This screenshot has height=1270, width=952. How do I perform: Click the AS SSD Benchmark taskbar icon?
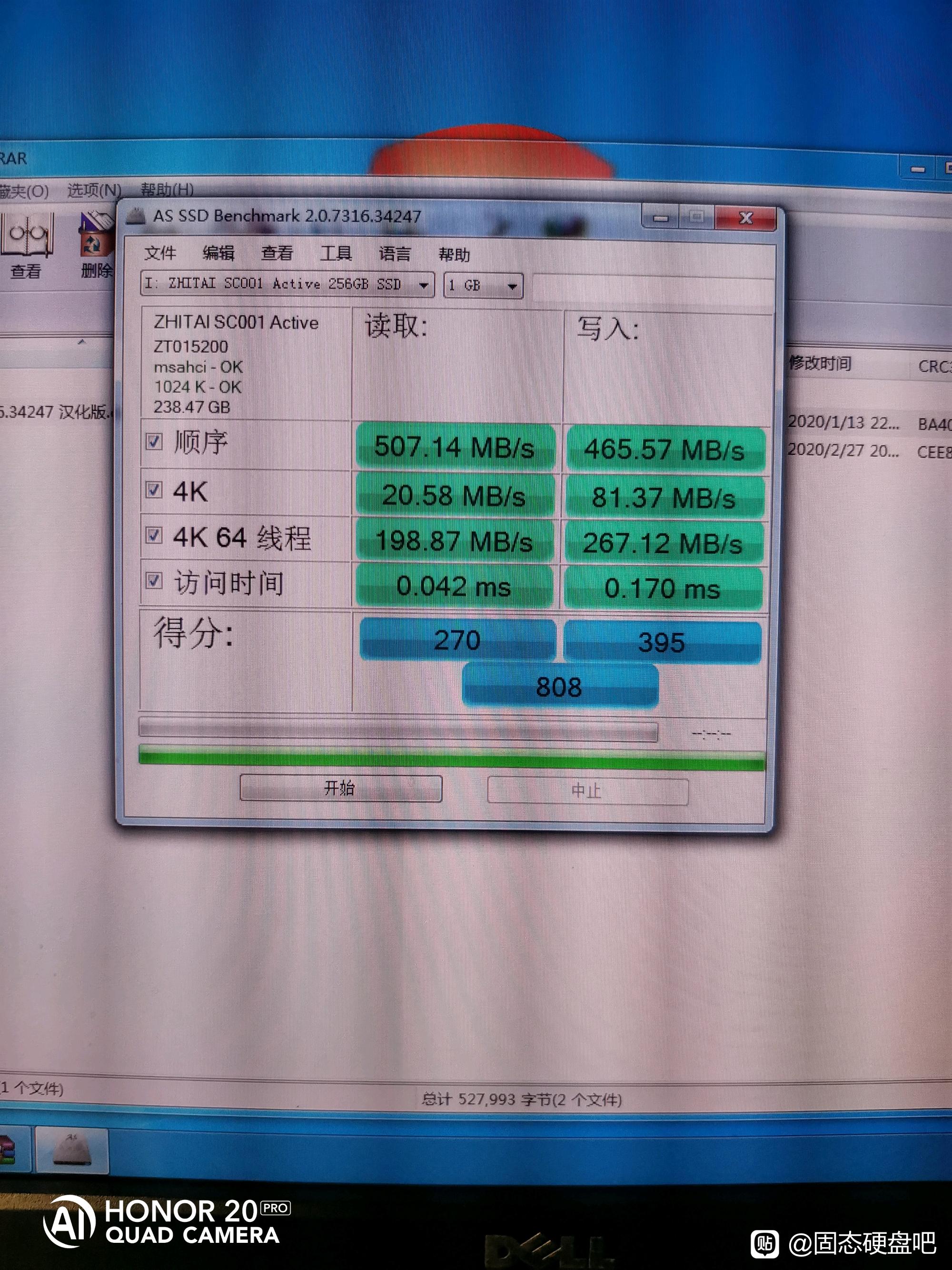click(x=72, y=1150)
